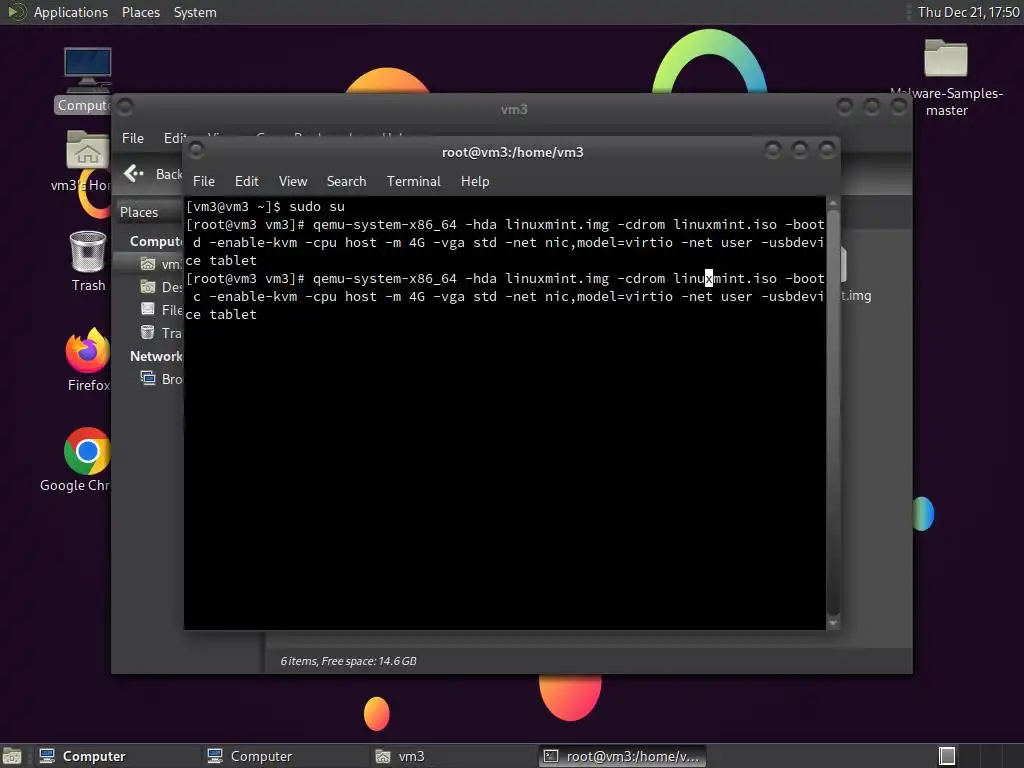Open terminal Edit menu
This screenshot has height=768, width=1024.
[x=246, y=182]
